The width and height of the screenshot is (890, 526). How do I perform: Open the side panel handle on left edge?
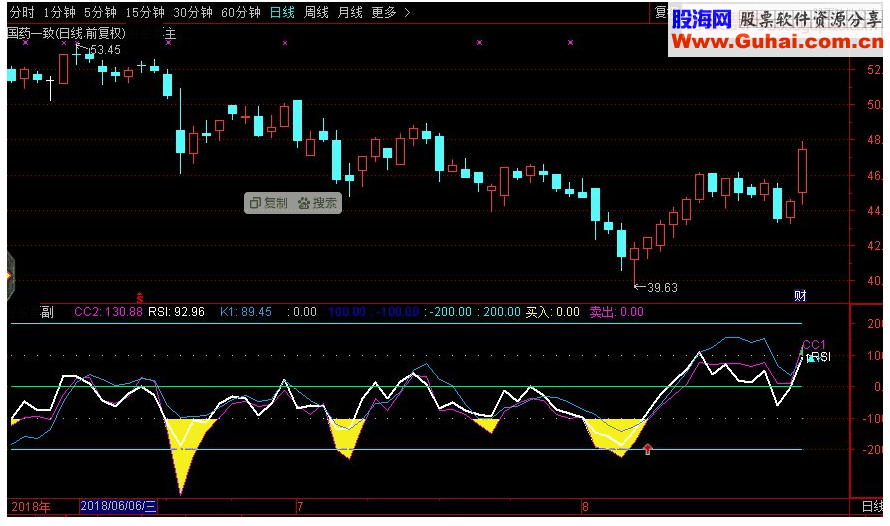[10, 276]
